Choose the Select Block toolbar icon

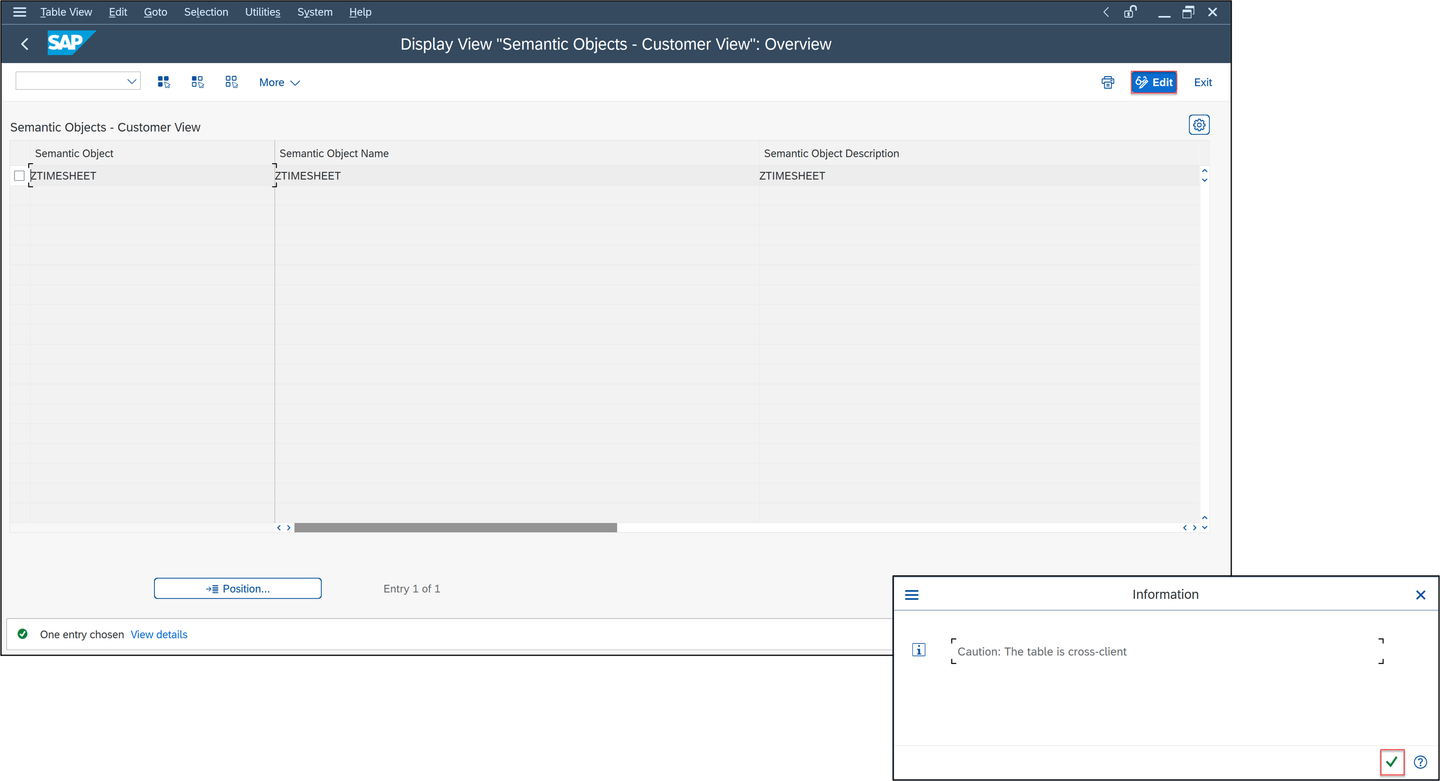(198, 82)
